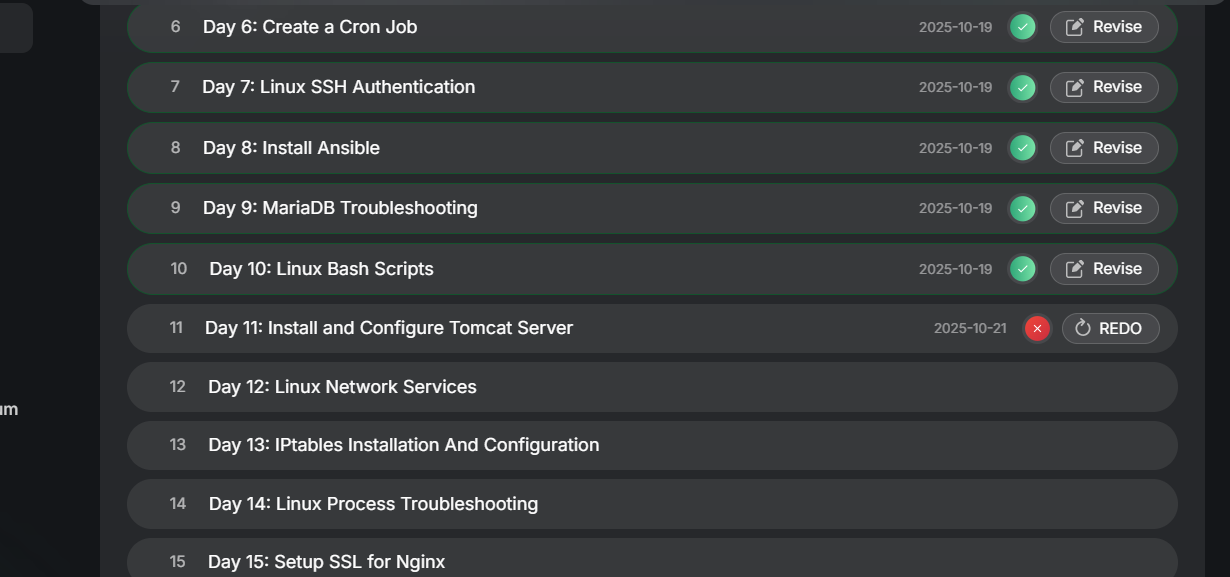Click green checkmark for Linux Bash Scripts
The height and width of the screenshot is (577, 1230).
[1022, 269]
